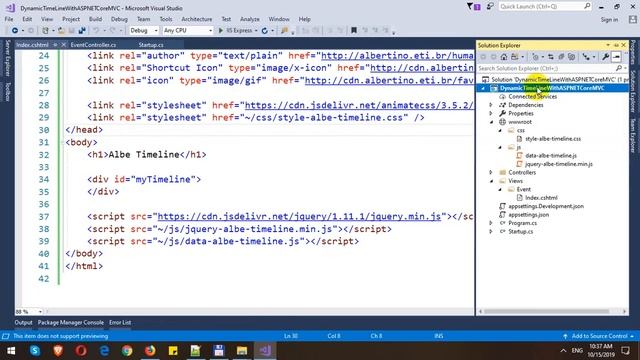
Task: Open the Error List tab
Action: click(120, 322)
